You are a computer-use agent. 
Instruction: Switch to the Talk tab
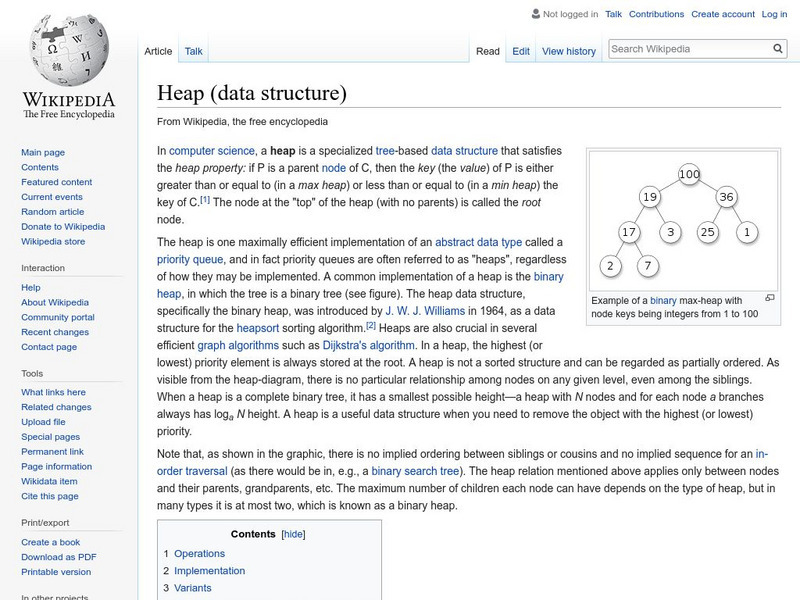click(x=193, y=50)
